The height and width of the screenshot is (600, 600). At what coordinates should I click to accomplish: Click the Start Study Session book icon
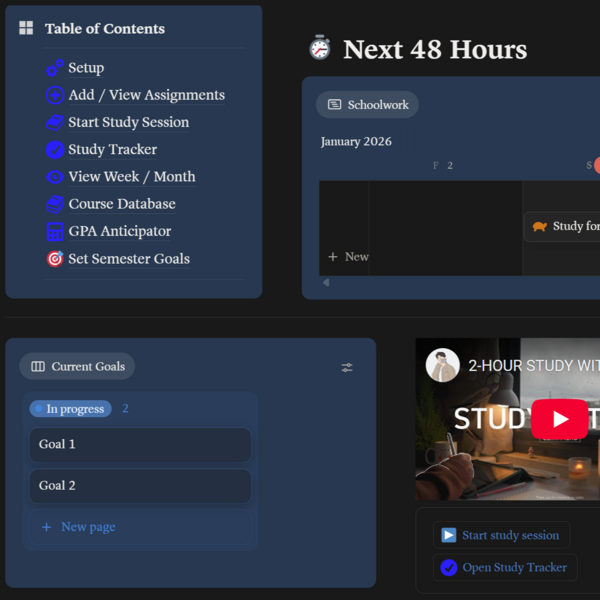pos(55,122)
